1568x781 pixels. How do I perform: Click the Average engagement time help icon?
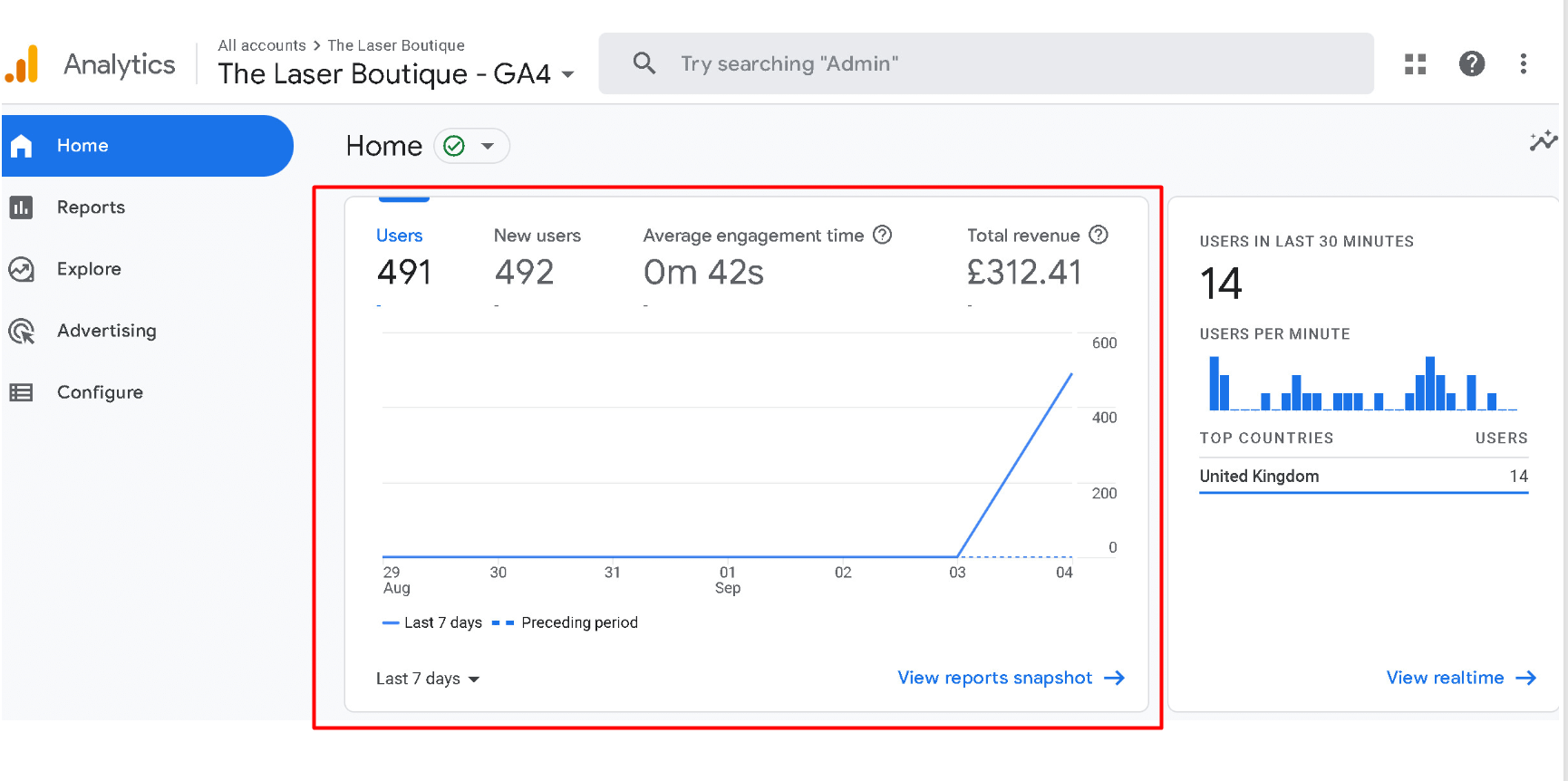click(x=882, y=236)
